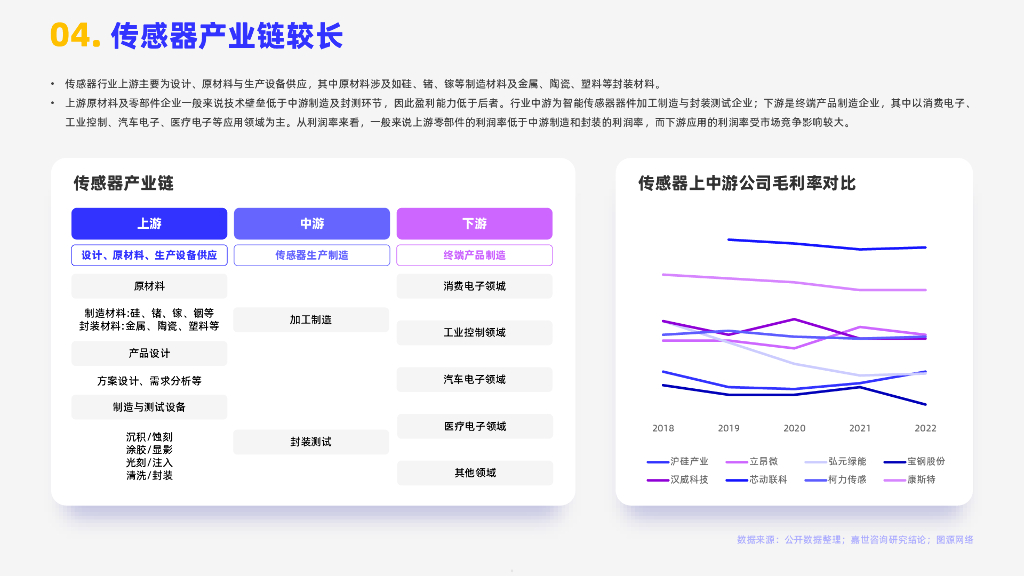Screen dimensions: 1024x576
Task: Click the purple '下游' header block
Action: (x=474, y=223)
